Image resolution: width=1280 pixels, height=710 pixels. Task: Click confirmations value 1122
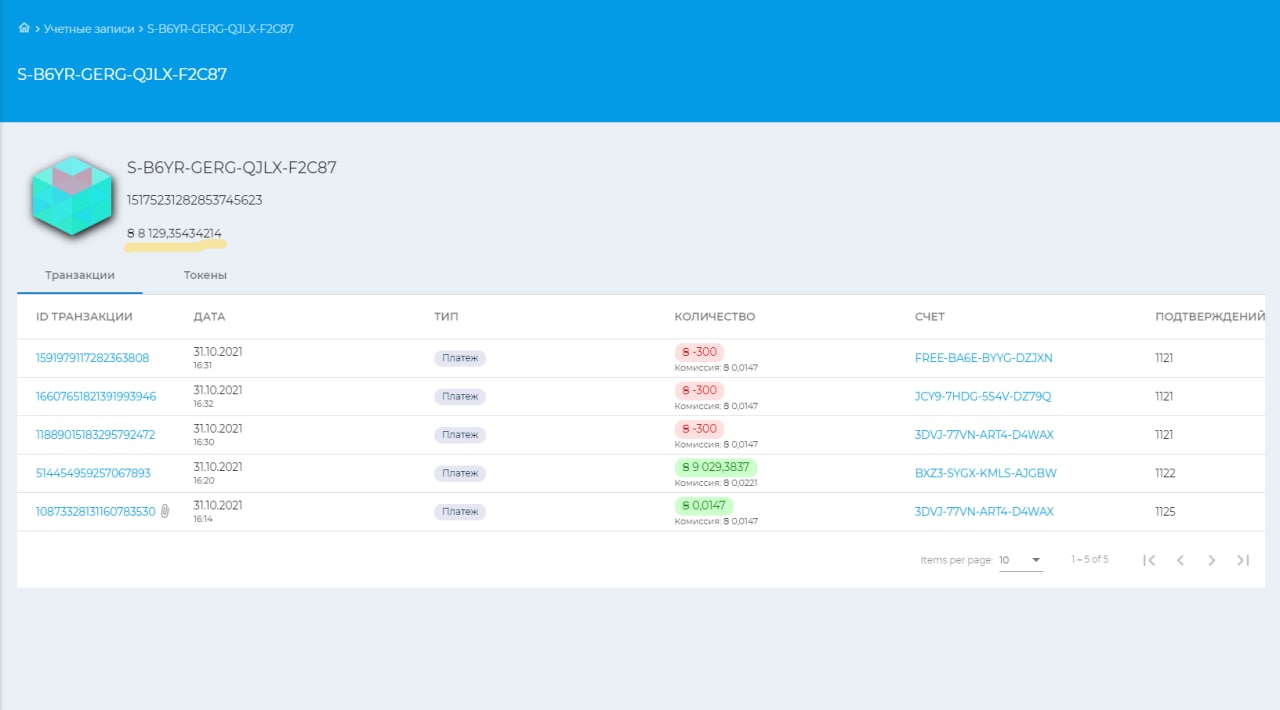tap(1165, 473)
